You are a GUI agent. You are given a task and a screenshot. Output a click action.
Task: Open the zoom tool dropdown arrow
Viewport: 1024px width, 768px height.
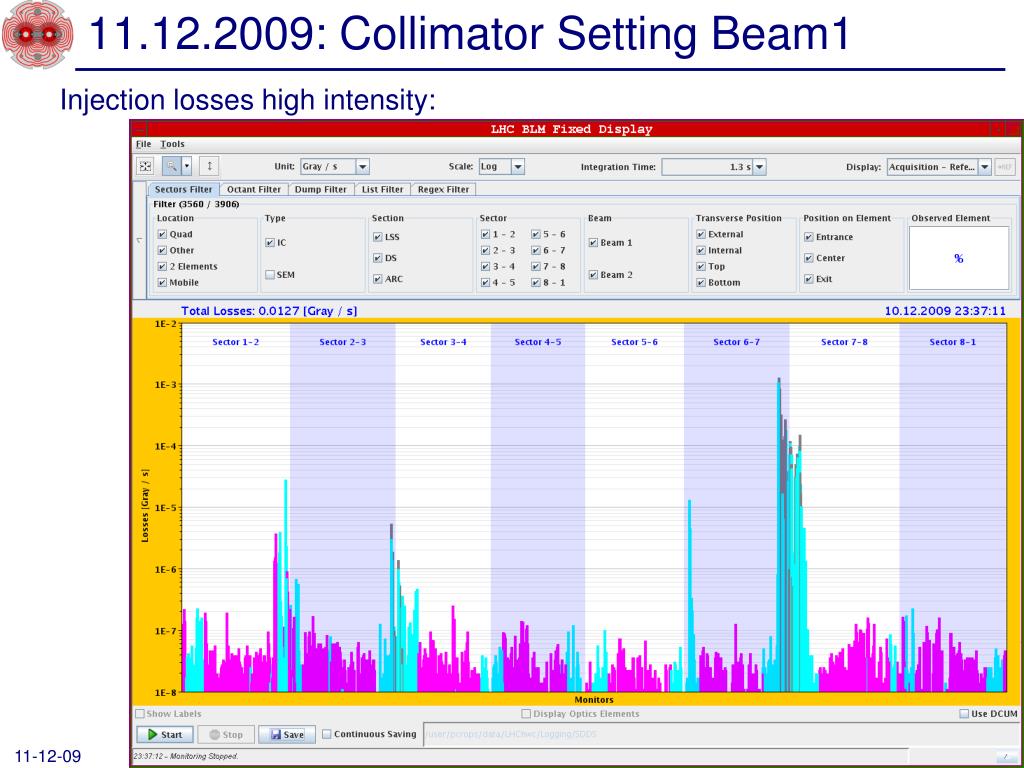pos(187,167)
